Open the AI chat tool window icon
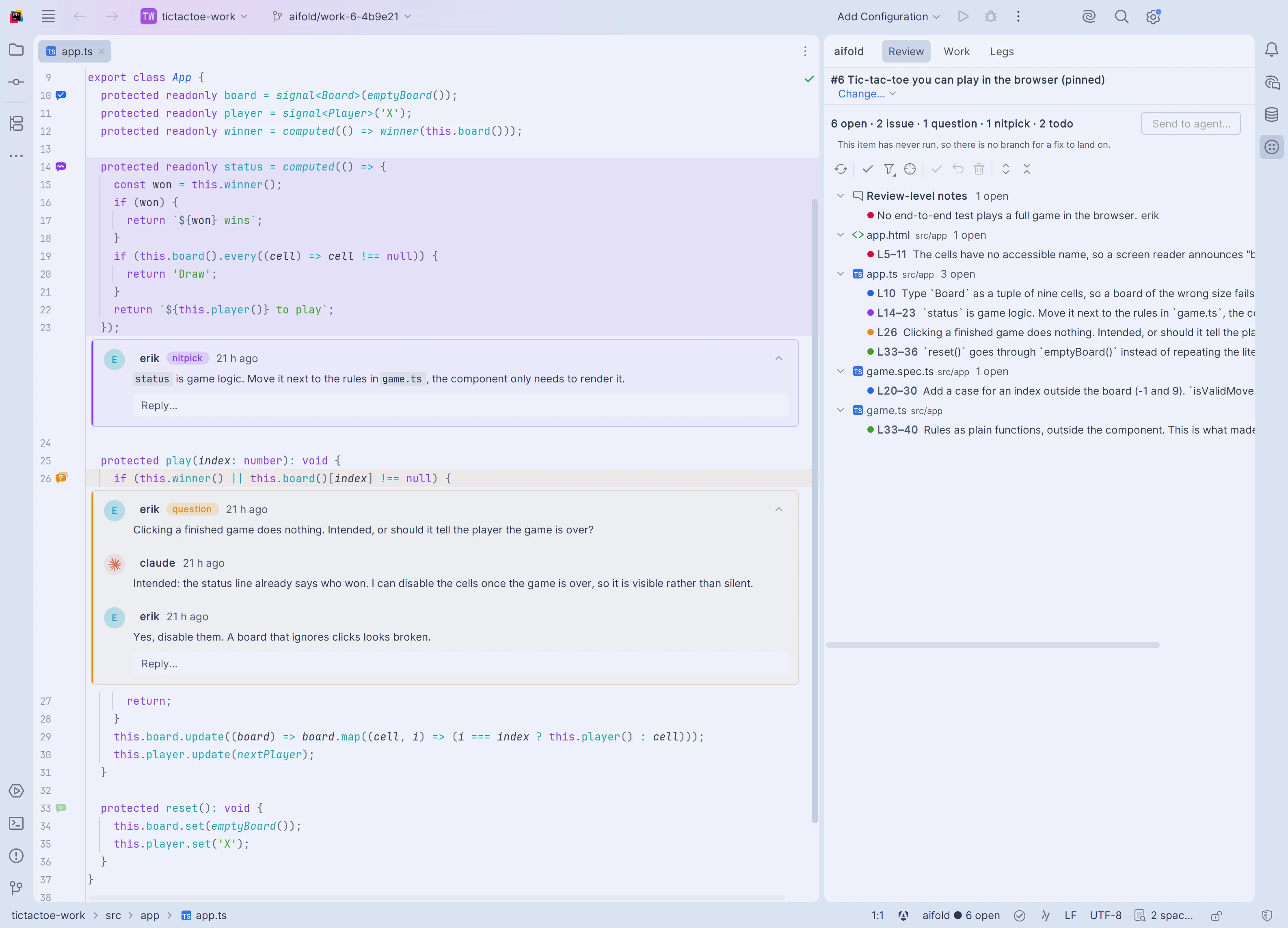Screen dimensions: 1288x928 pos(1271,82)
